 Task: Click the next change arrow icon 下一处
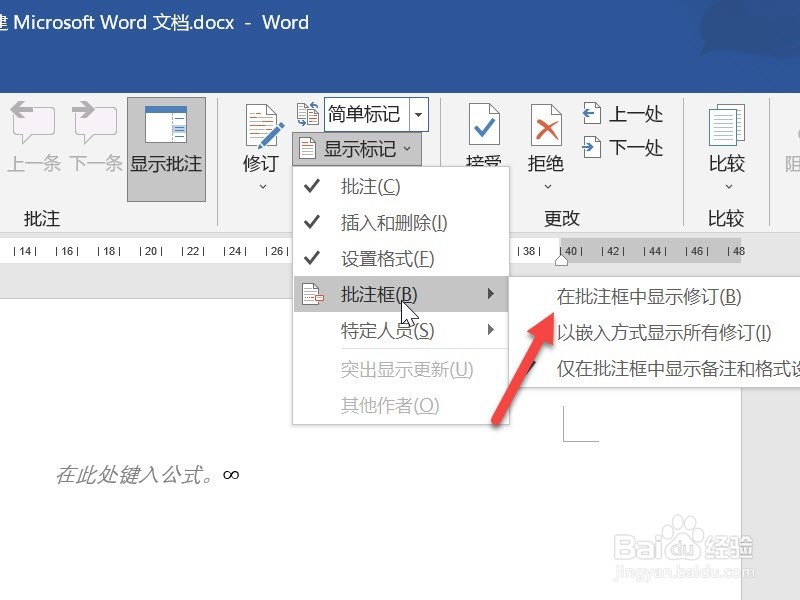tap(591, 147)
